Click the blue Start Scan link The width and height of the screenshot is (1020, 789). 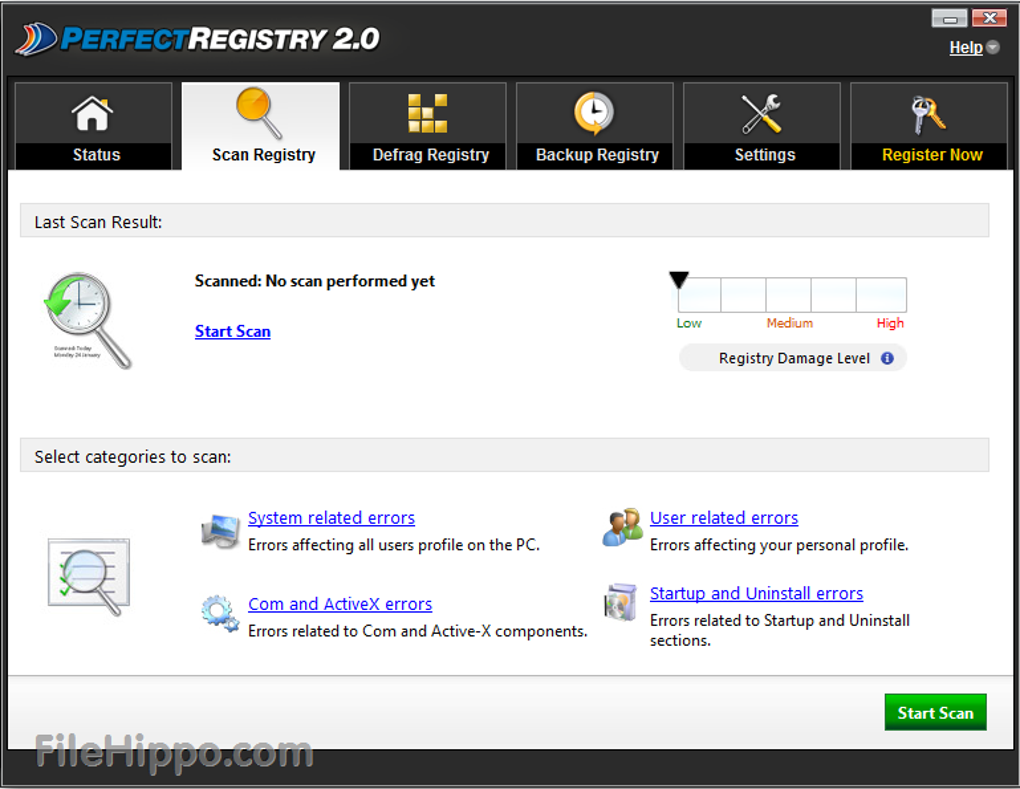[233, 331]
